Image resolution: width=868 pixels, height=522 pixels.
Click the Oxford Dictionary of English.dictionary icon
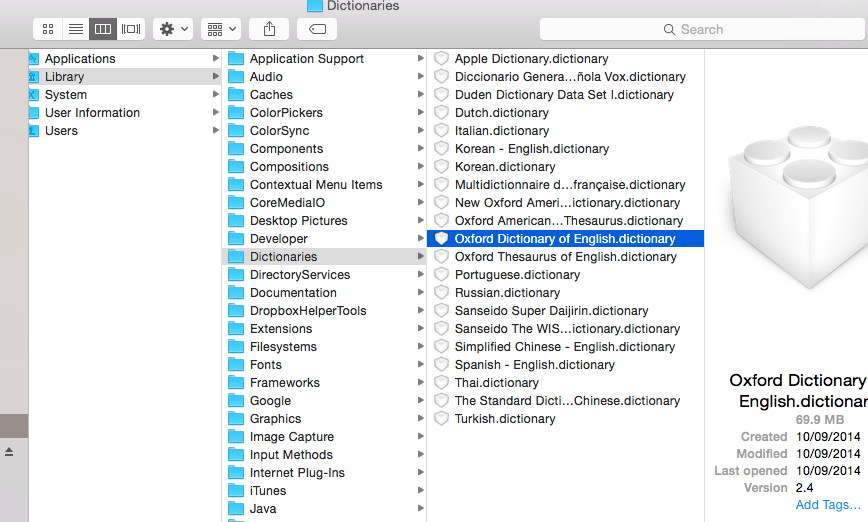(x=441, y=238)
